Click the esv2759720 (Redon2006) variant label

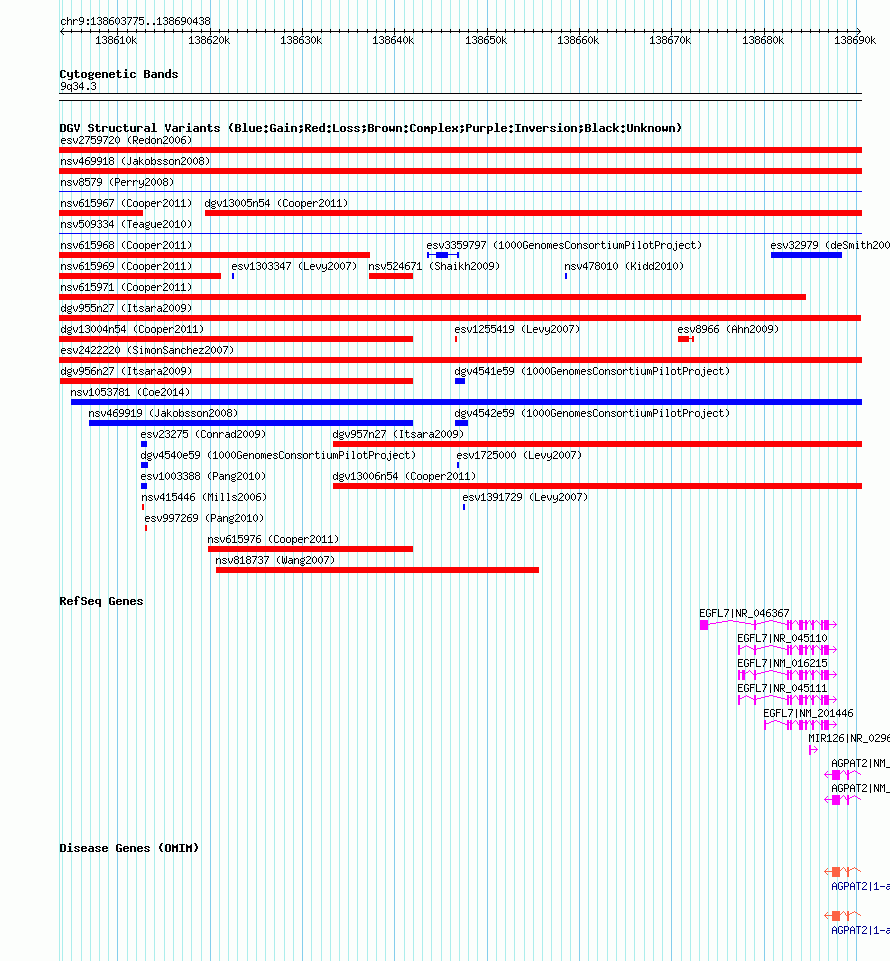pyautogui.click(x=126, y=140)
